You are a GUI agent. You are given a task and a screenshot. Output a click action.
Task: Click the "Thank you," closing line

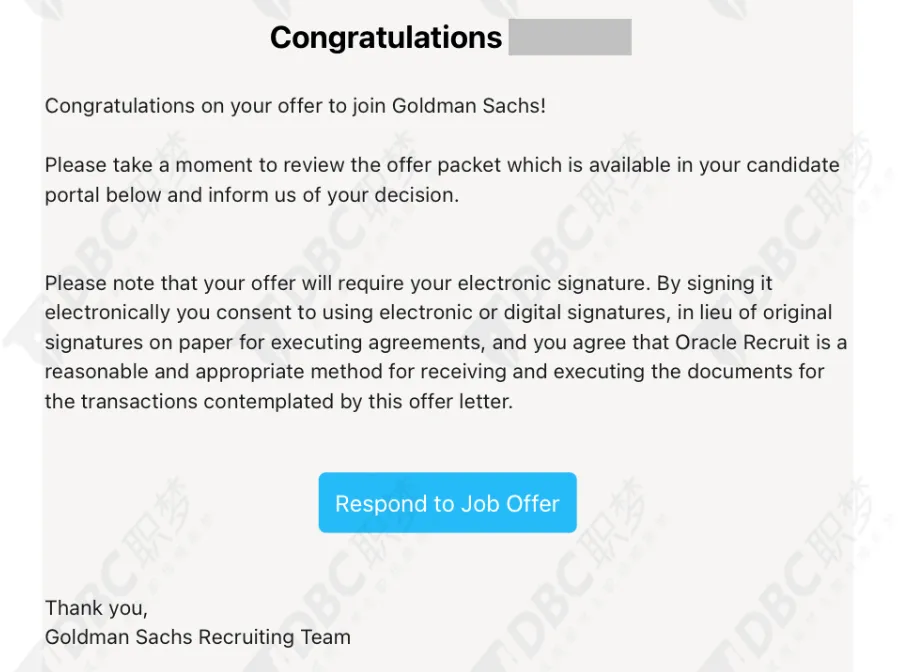pos(96,608)
